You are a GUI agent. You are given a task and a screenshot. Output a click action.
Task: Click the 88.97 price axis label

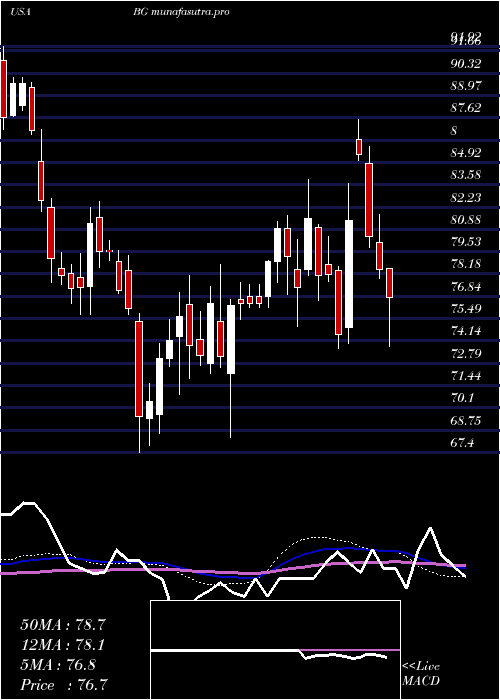coord(466,86)
